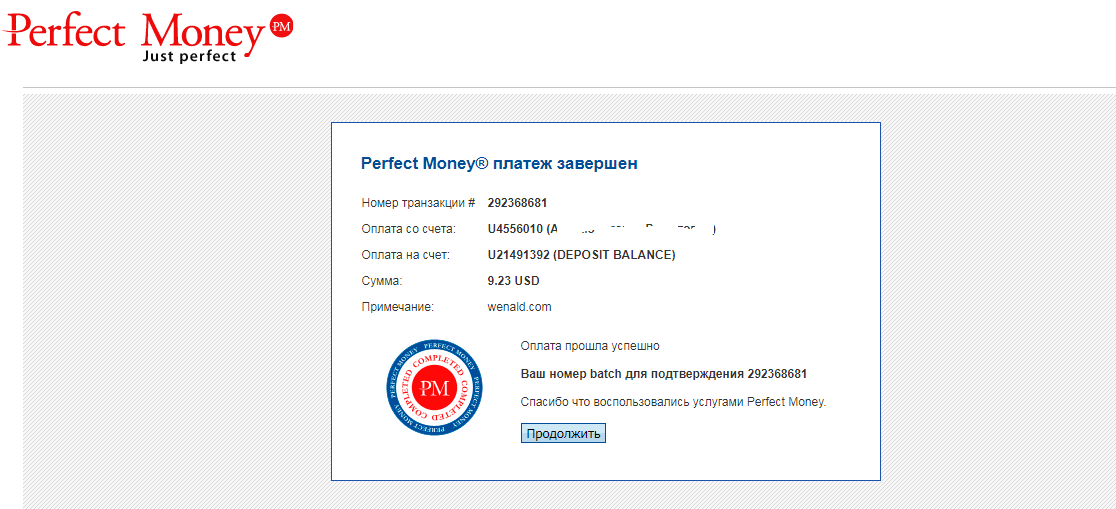
Task: Click the batch confirmation number line
Action: click(x=663, y=374)
